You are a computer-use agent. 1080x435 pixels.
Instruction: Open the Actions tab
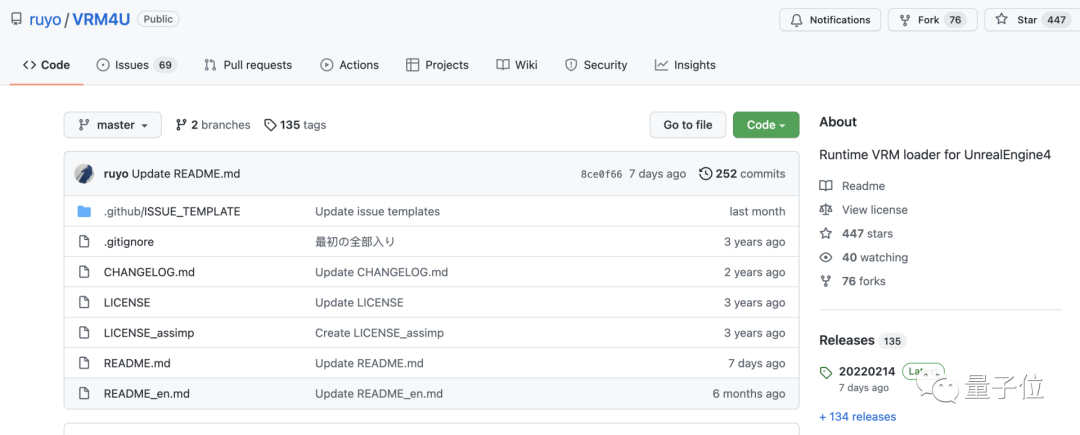[349, 65]
